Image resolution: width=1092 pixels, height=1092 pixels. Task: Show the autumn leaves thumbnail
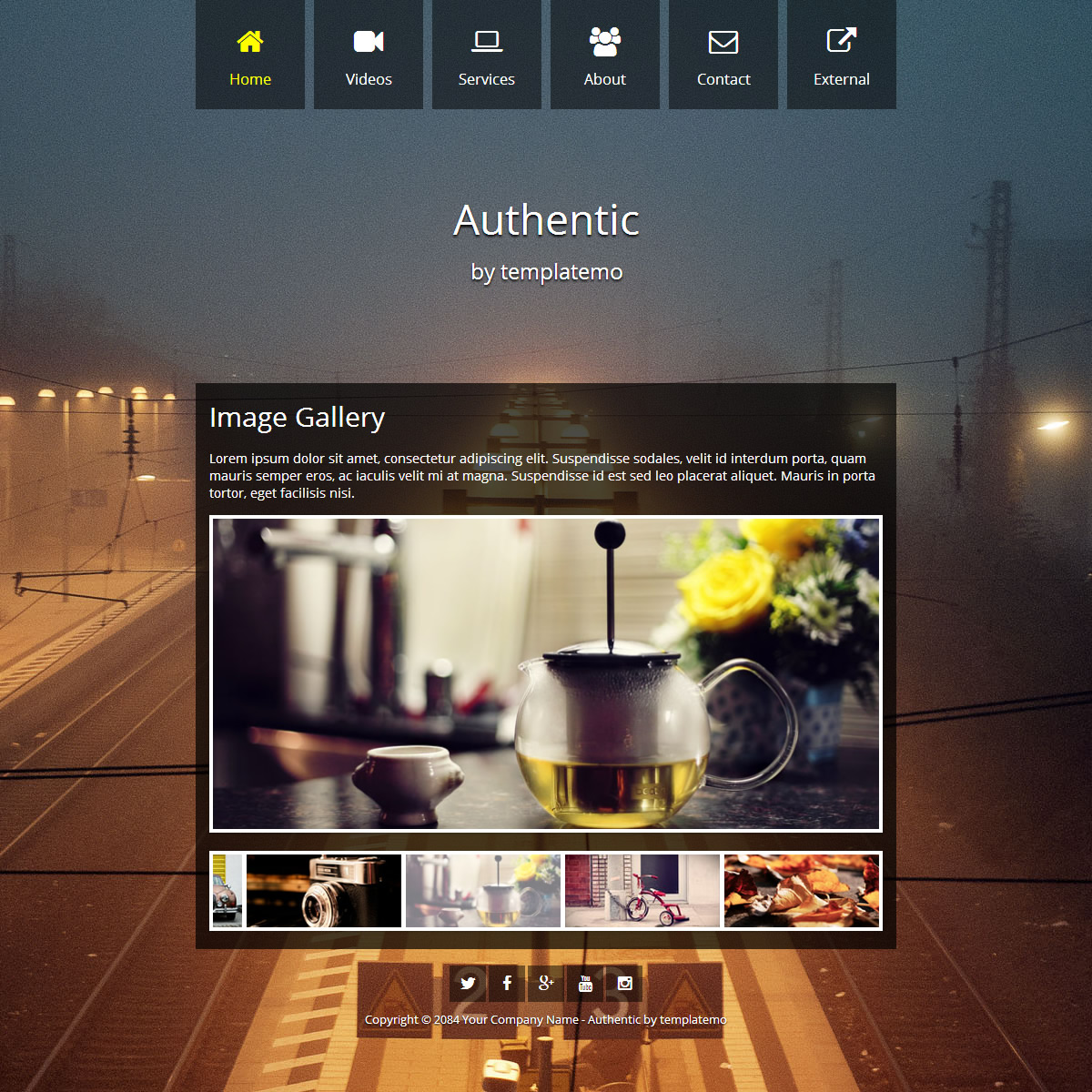pos(802,891)
